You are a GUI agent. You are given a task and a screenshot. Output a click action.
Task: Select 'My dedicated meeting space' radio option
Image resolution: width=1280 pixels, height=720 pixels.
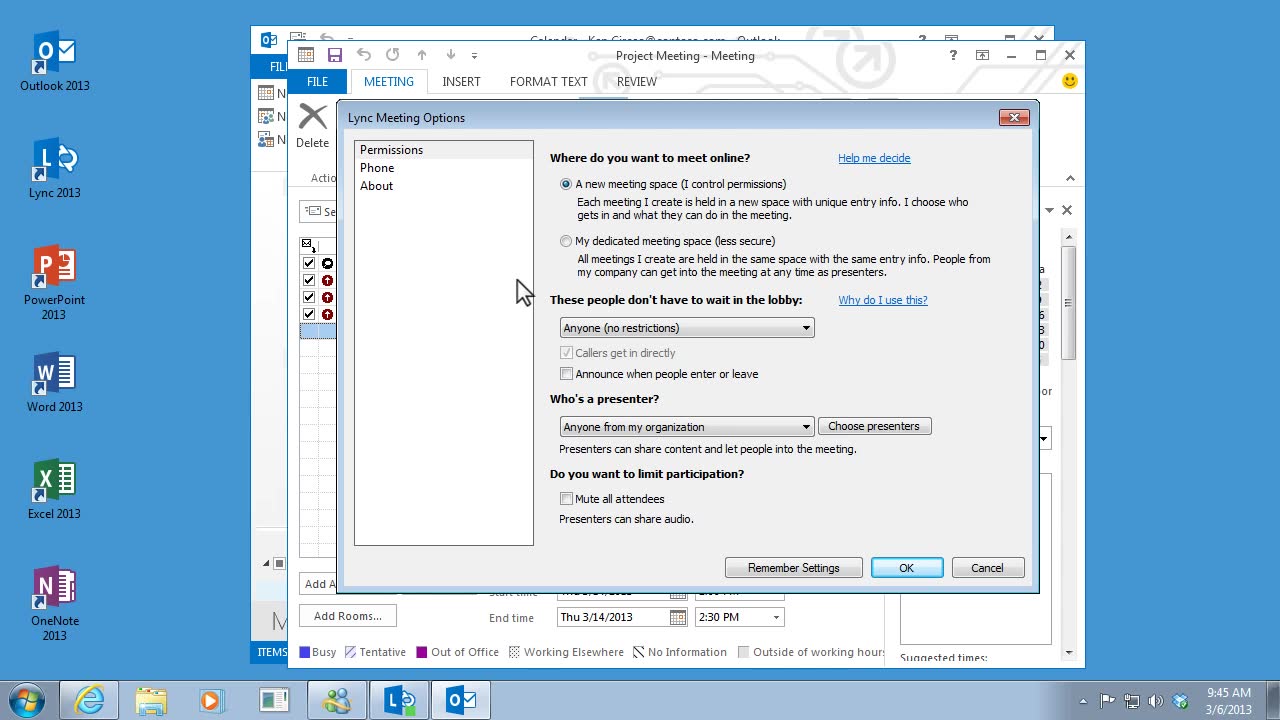[566, 241]
